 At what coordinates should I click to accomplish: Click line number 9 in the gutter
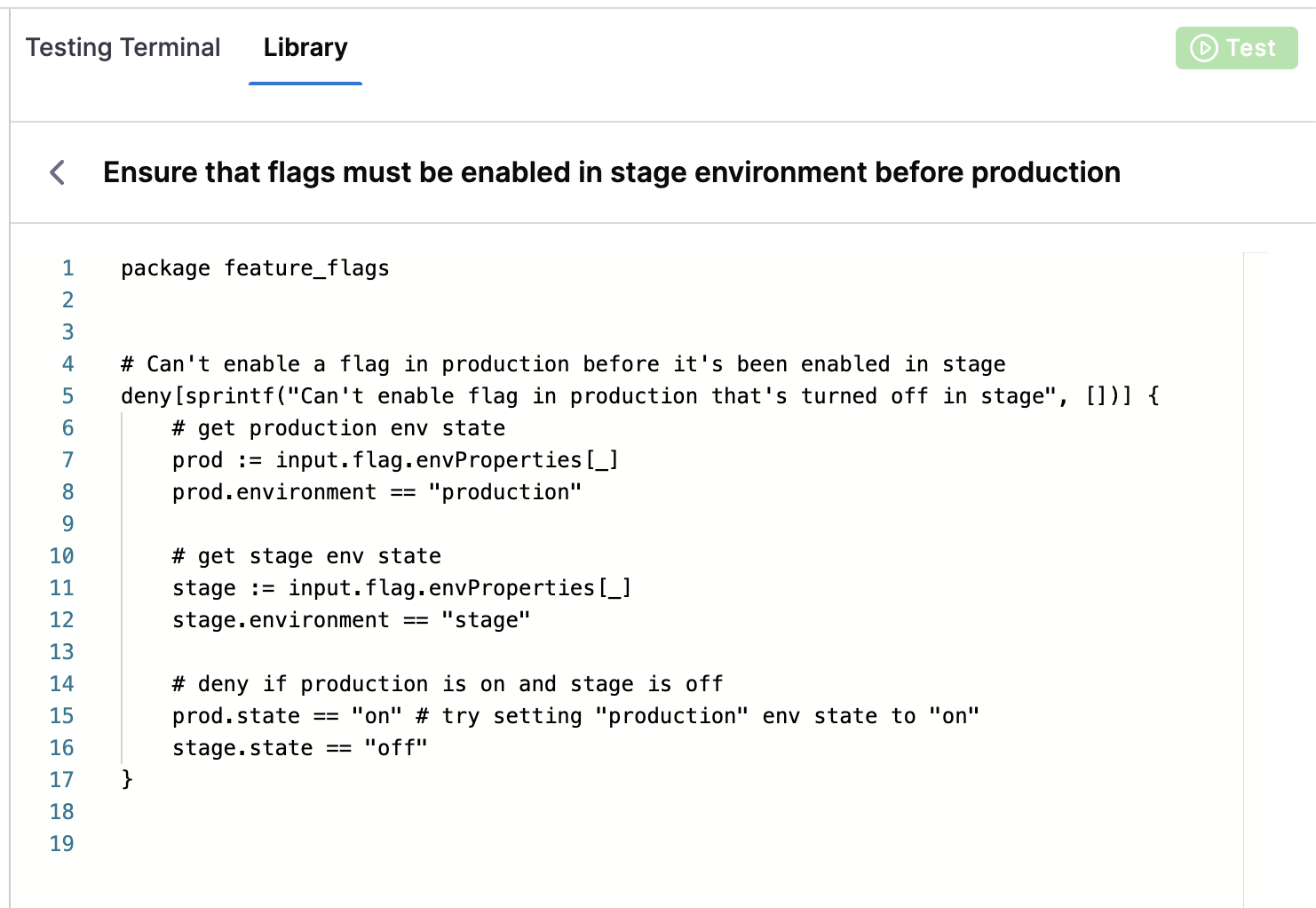click(x=67, y=523)
